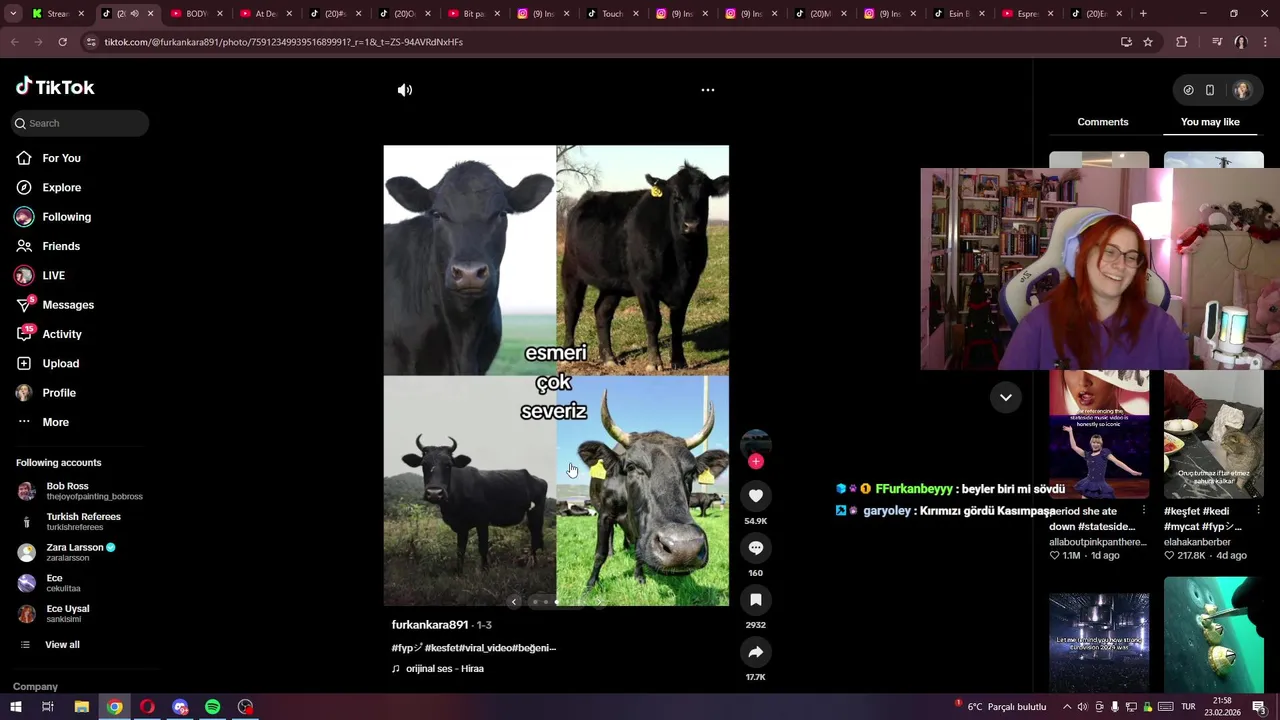The width and height of the screenshot is (1280, 720).
Task: Open Spotify from the taskbar
Action: (213, 707)
